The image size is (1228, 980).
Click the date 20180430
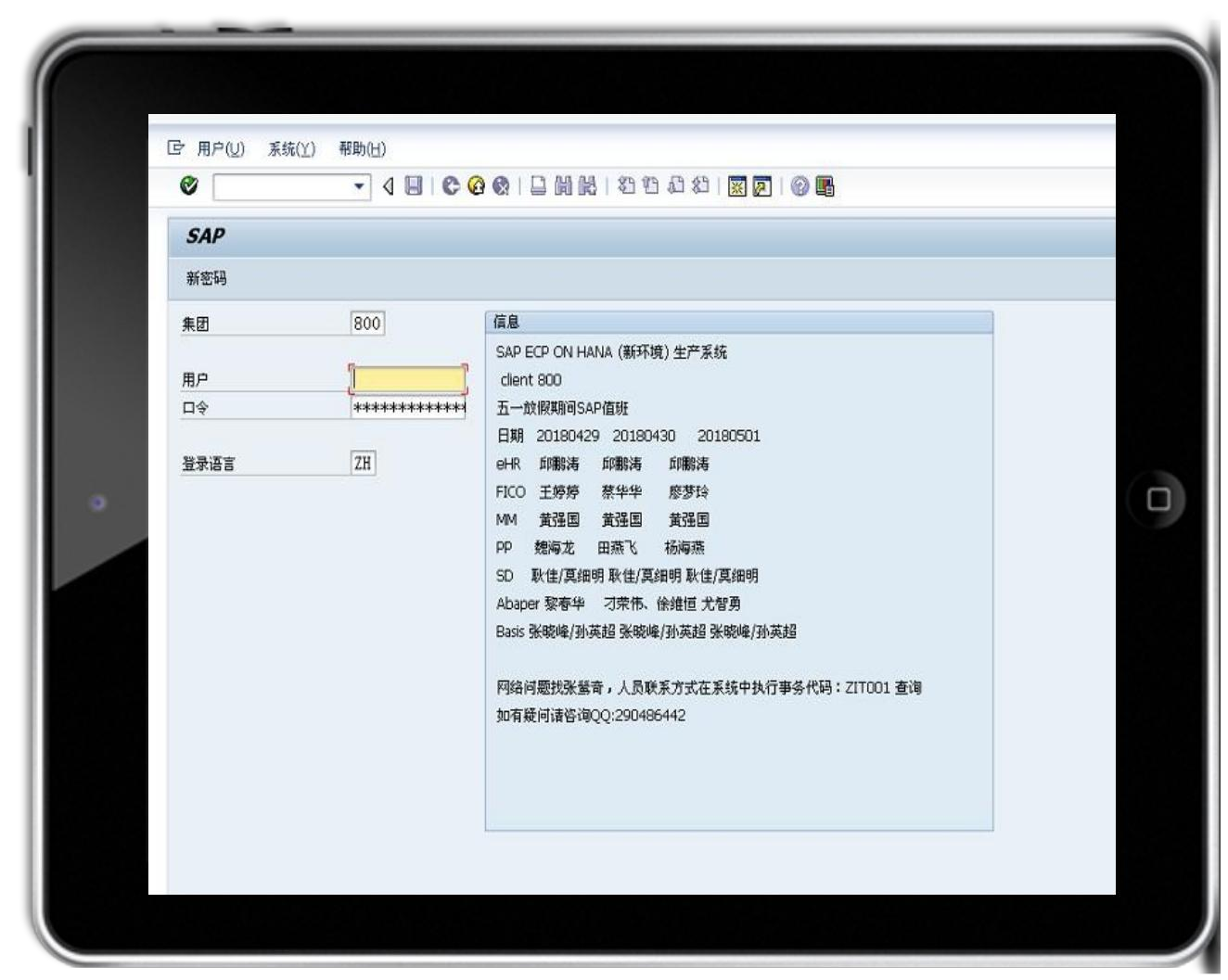pos(644,436)
